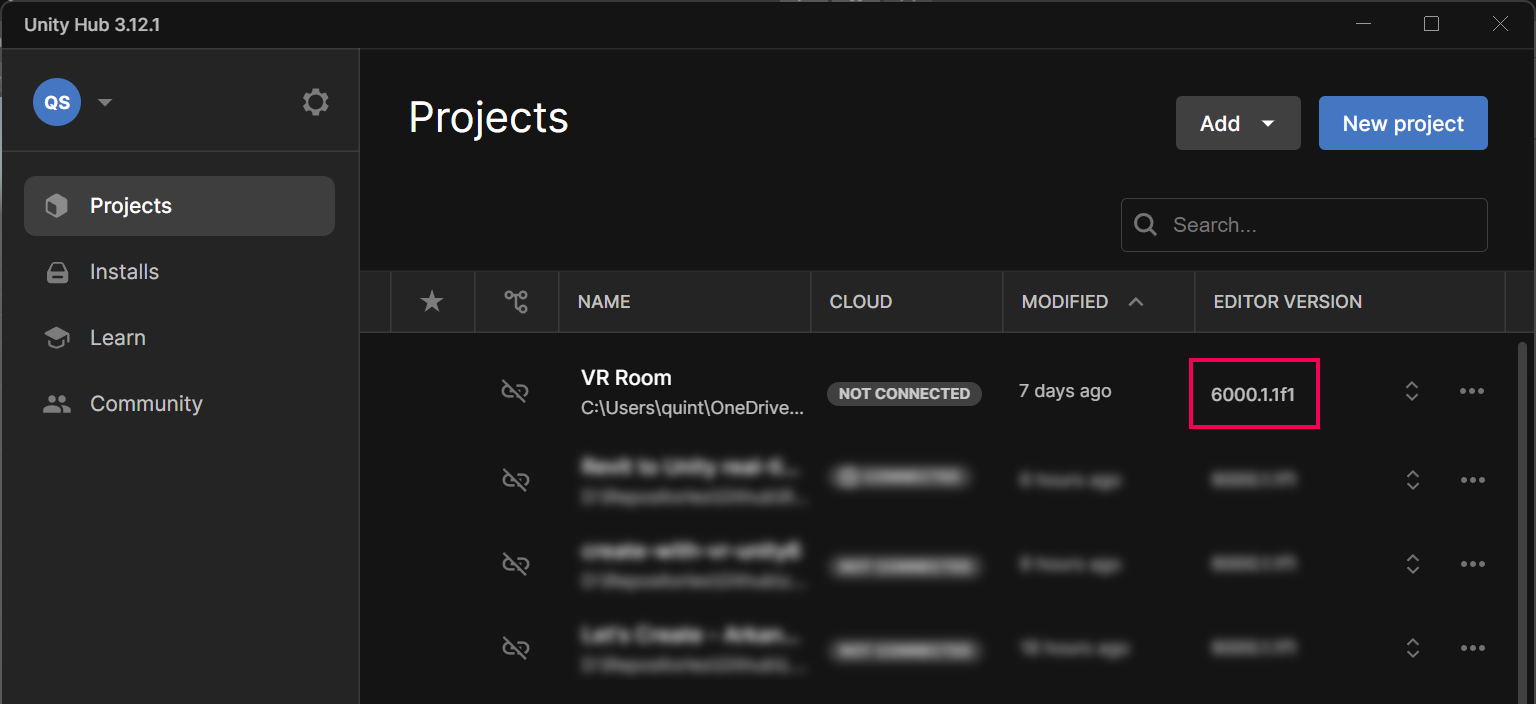The height and width of the screenshot is (704, 1536).
Task: Open Unity Hub preferences gear
Action: point(315,102)
